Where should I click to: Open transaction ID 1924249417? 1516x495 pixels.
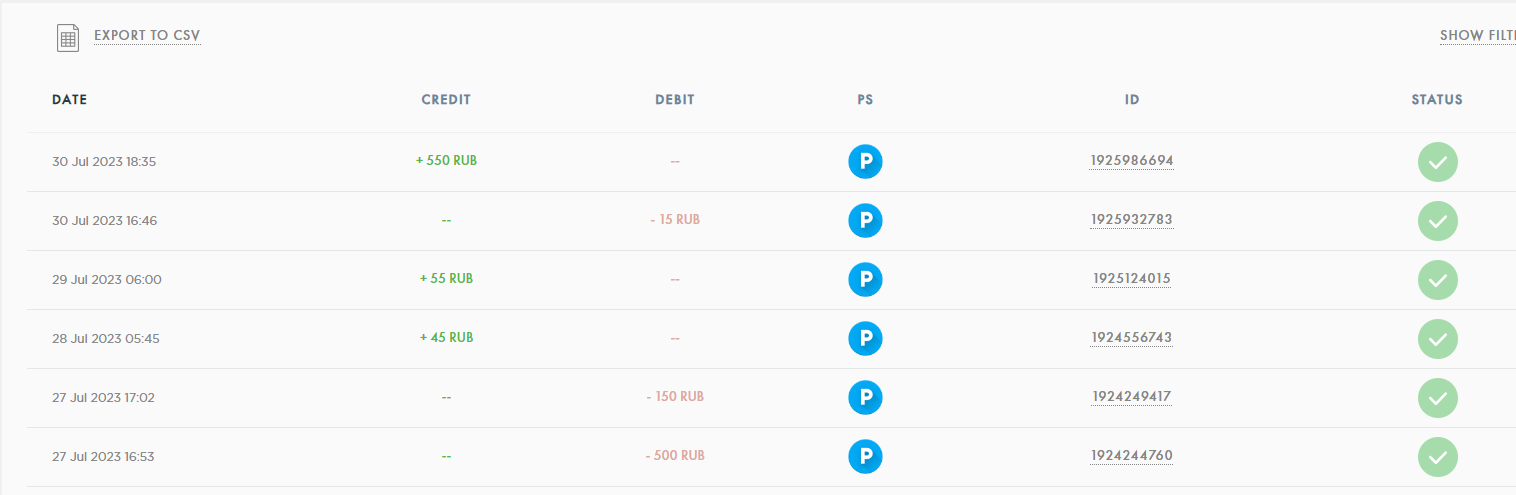pos(1132,397)
